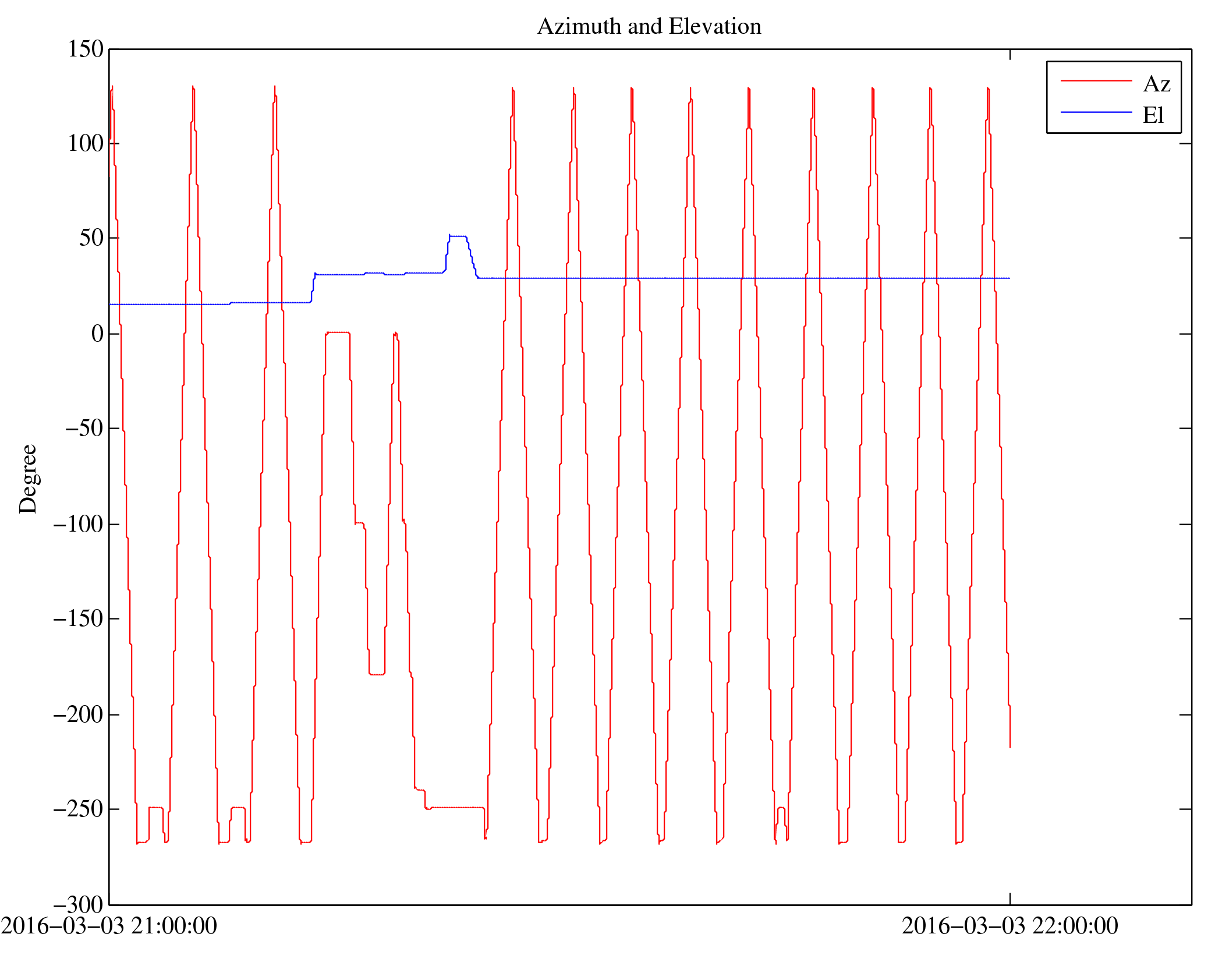Click the 'Degree' y-axis label

[28, 479]
